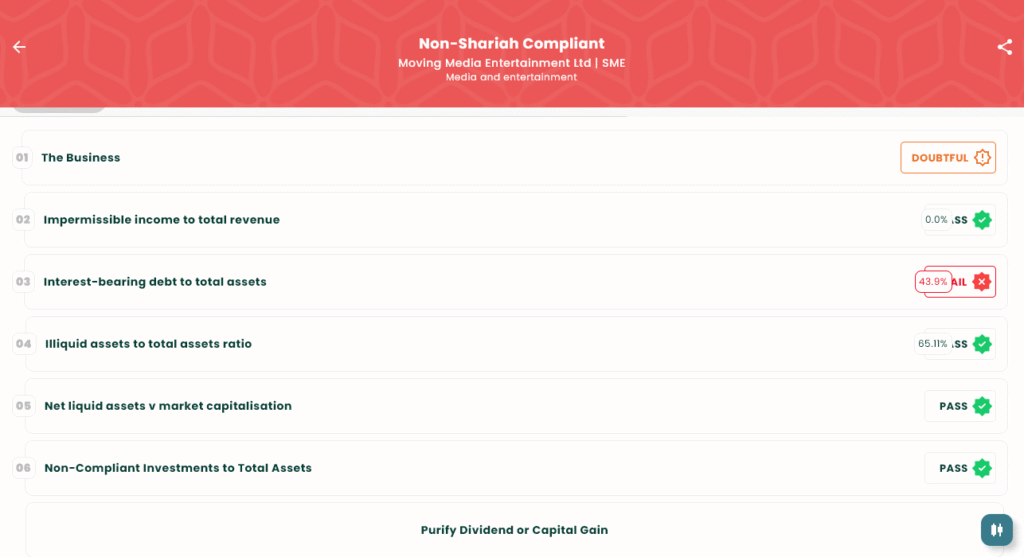This screenshot has height=557, width=1024.
Task: Click the 0.0% impermissible income badge
Action: point(935,220)
